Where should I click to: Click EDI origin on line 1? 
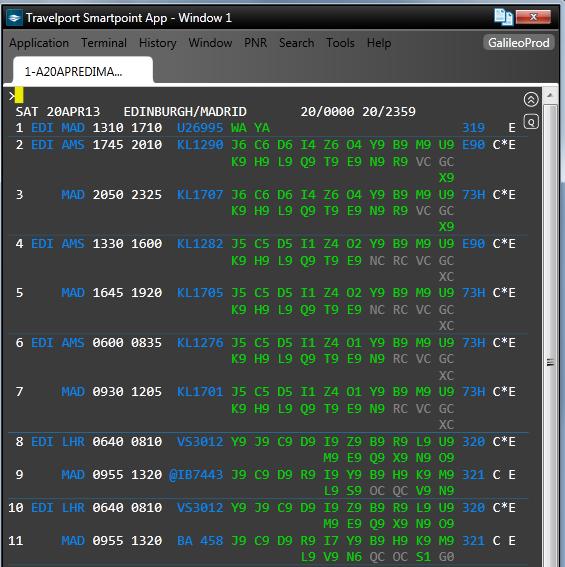coord(42,128)
